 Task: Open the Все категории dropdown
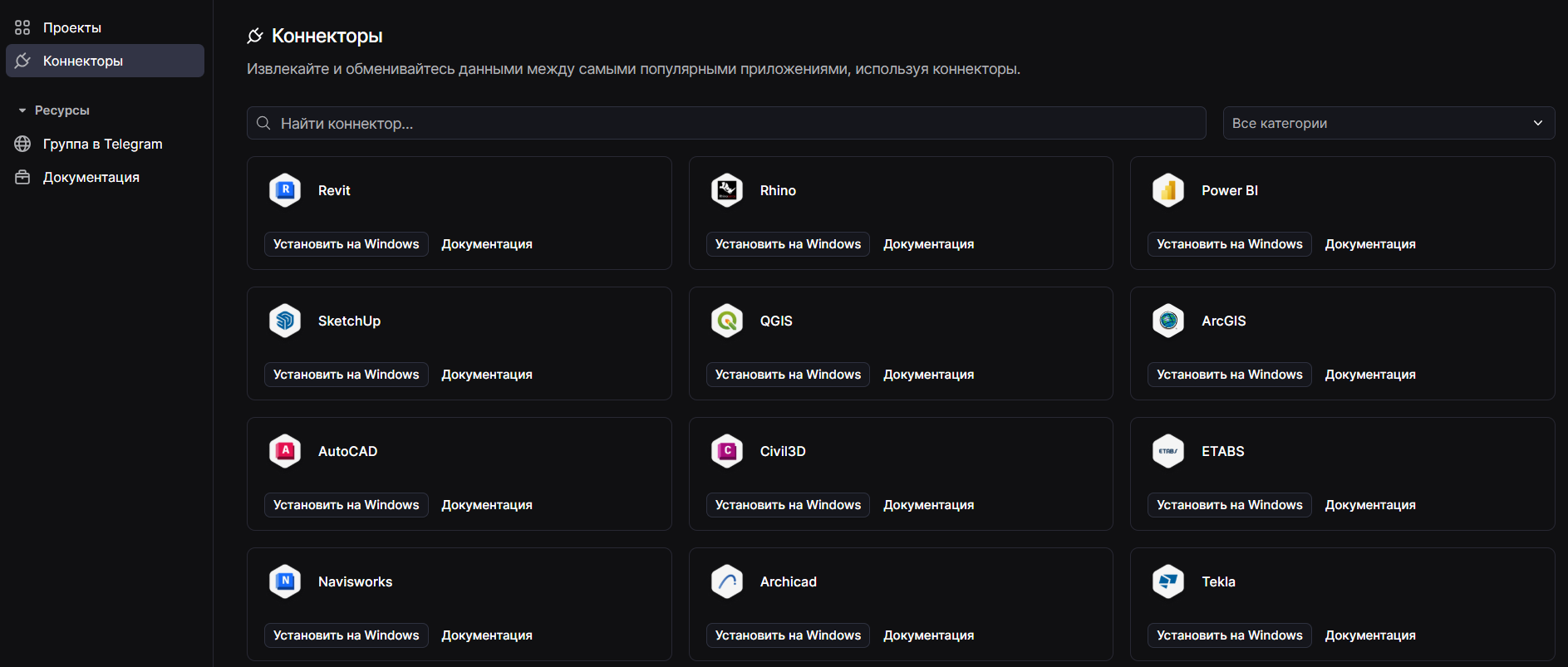1389,123
